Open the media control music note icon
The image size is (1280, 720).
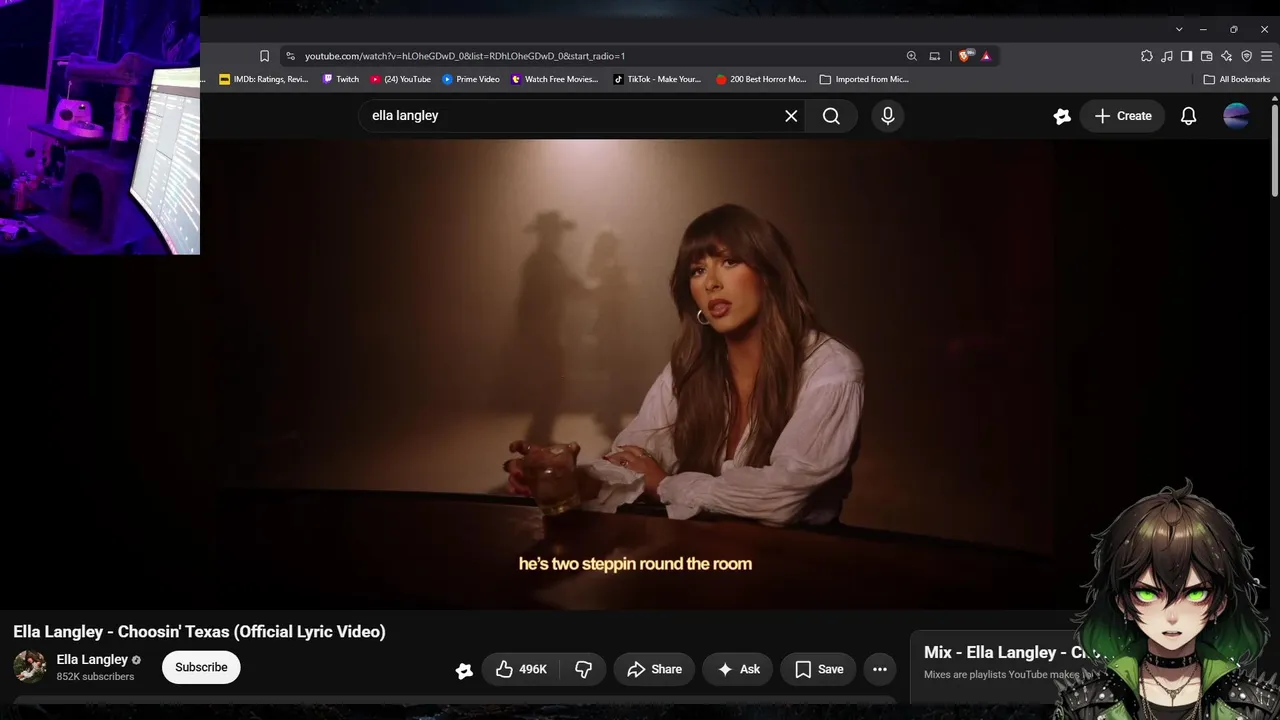[x=1167, y=56]
